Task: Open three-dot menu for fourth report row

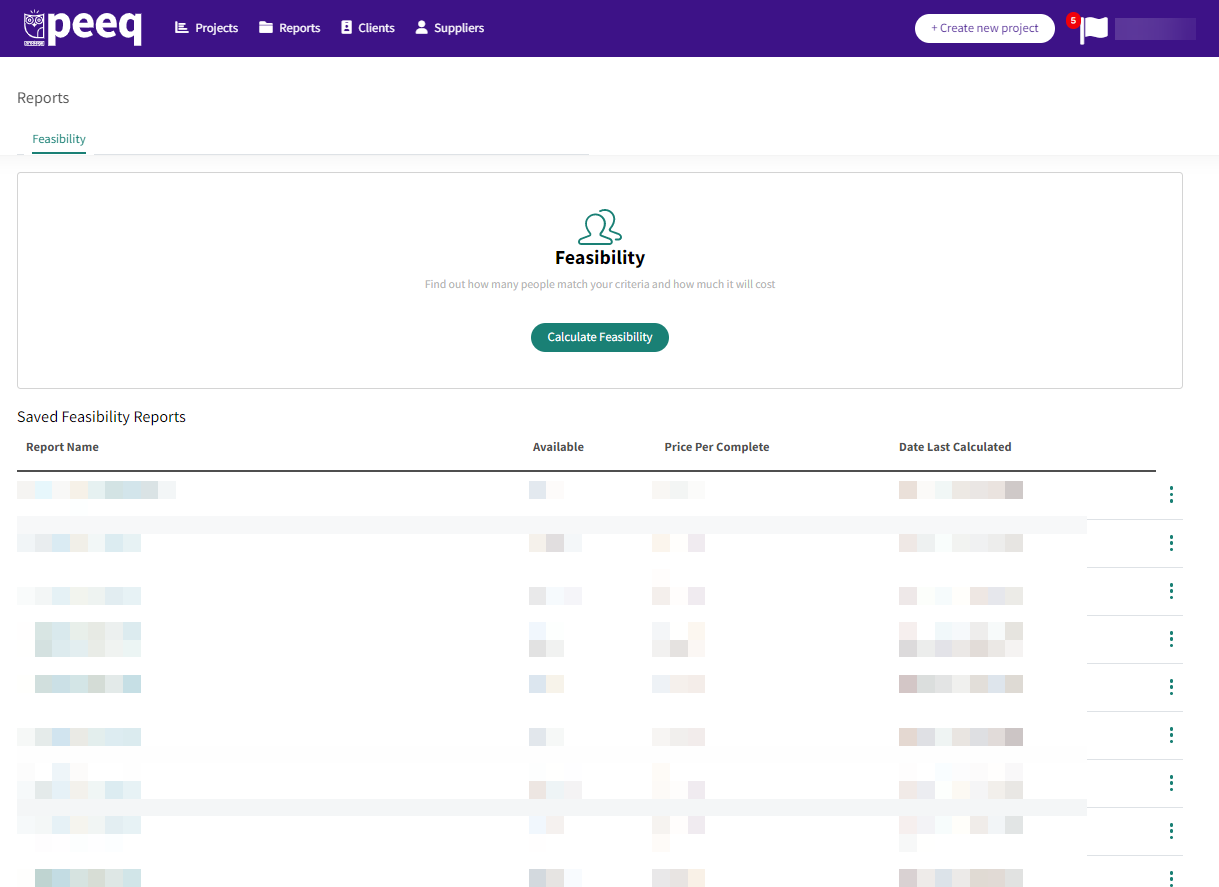Action: coord(1171,639)
